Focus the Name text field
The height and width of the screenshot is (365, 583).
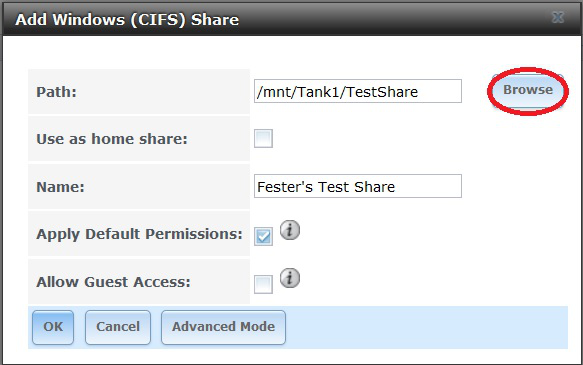click(x=358, y=186)
